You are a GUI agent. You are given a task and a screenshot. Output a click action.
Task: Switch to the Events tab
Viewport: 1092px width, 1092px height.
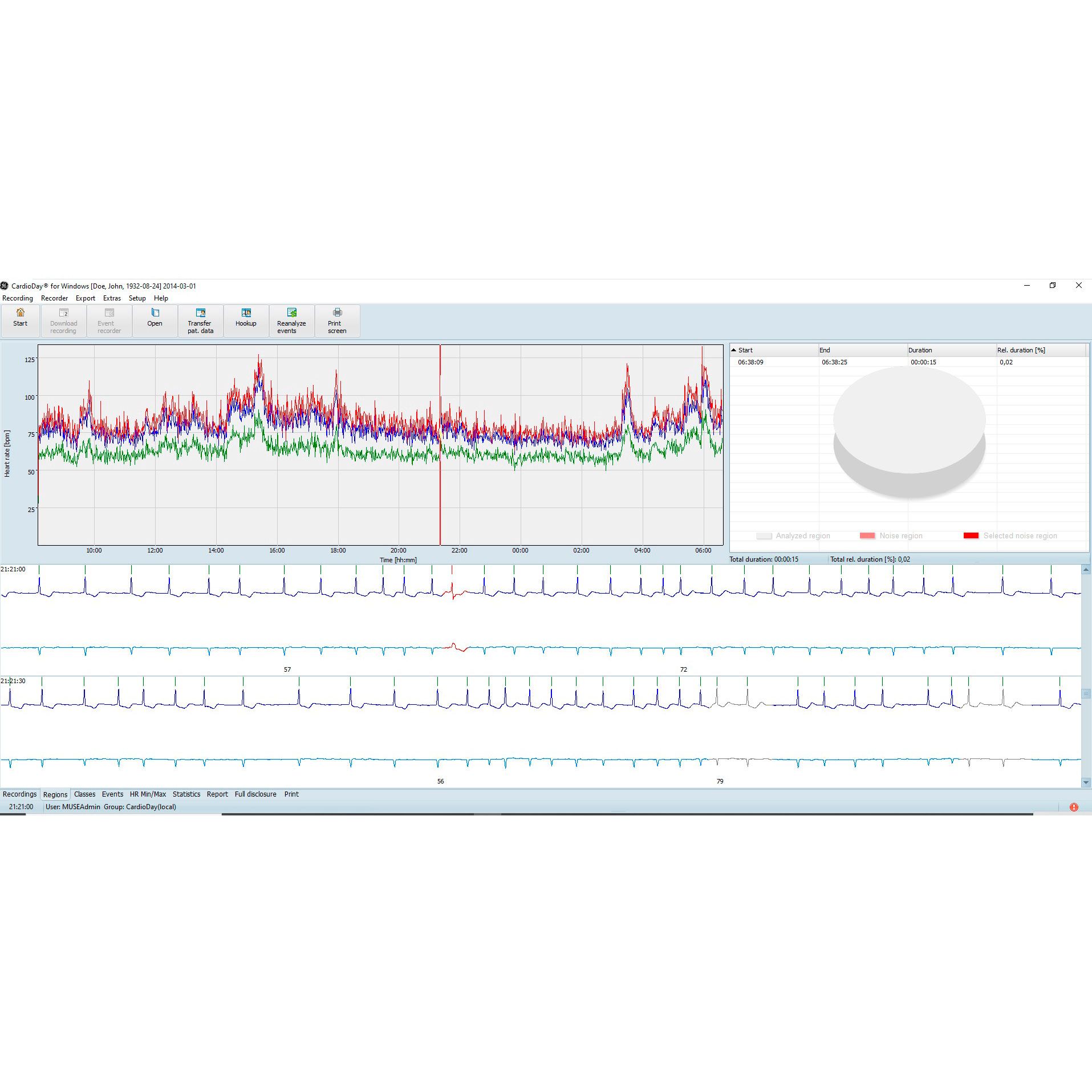[112, 794]
